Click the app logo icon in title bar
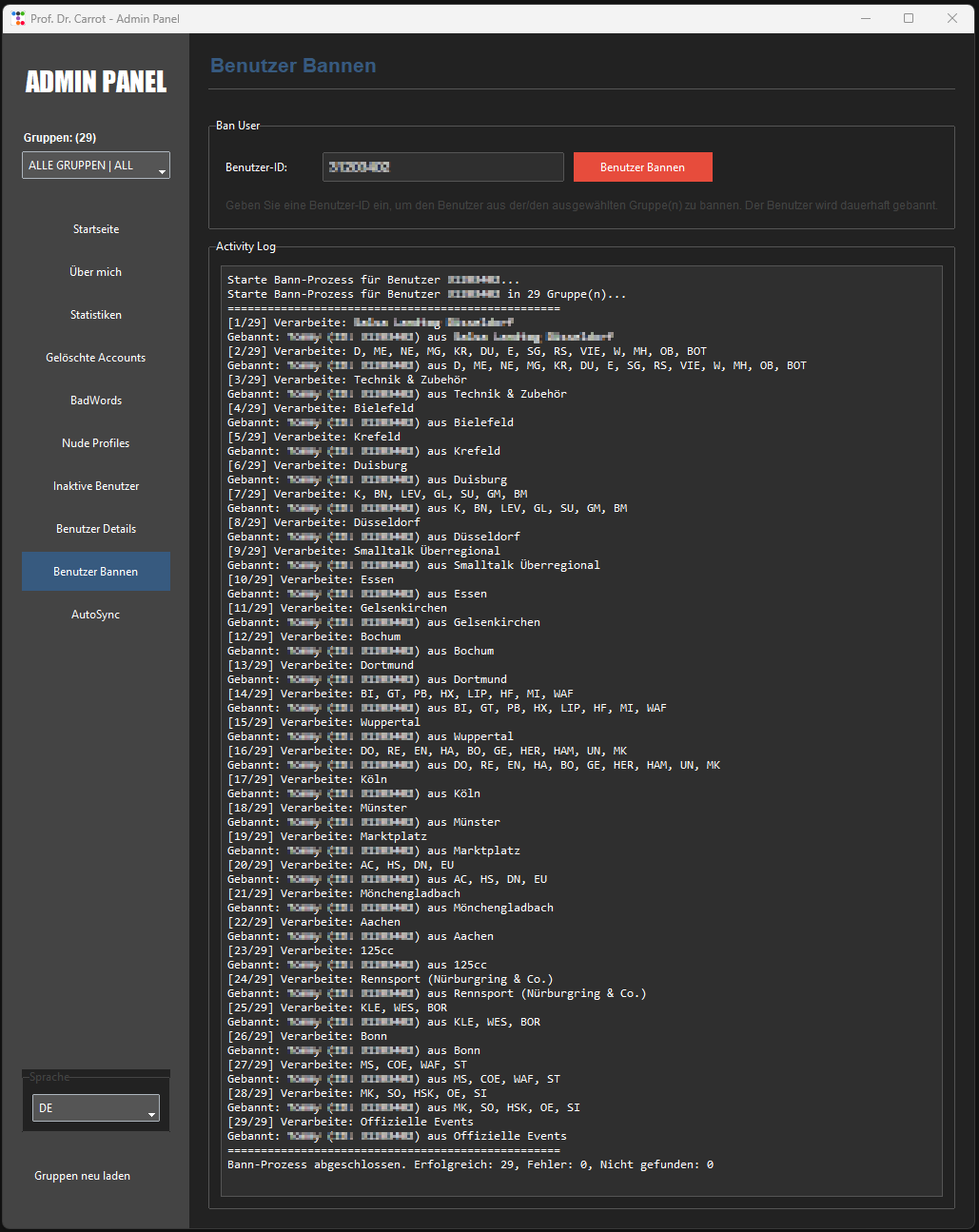979x1232 pixels. click(18, 18)
